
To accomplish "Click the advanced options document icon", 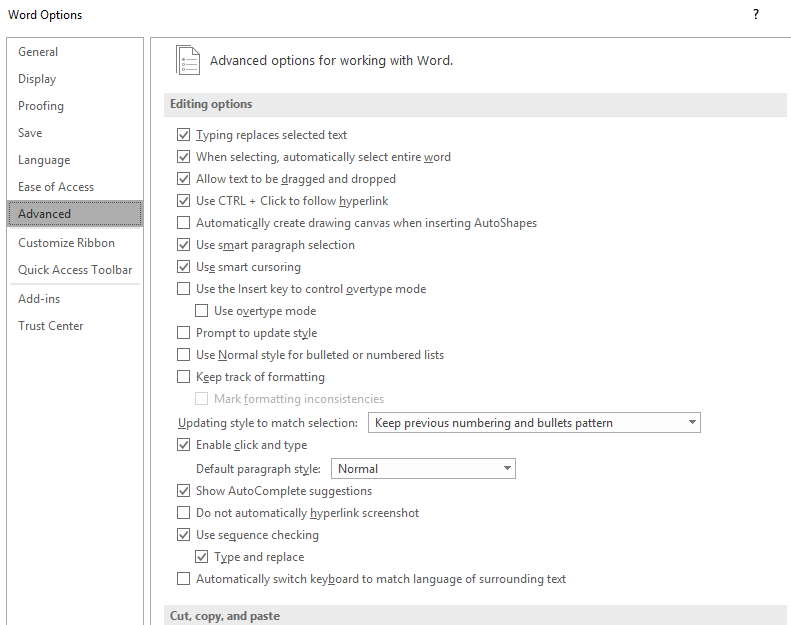I will click(188, 61).
